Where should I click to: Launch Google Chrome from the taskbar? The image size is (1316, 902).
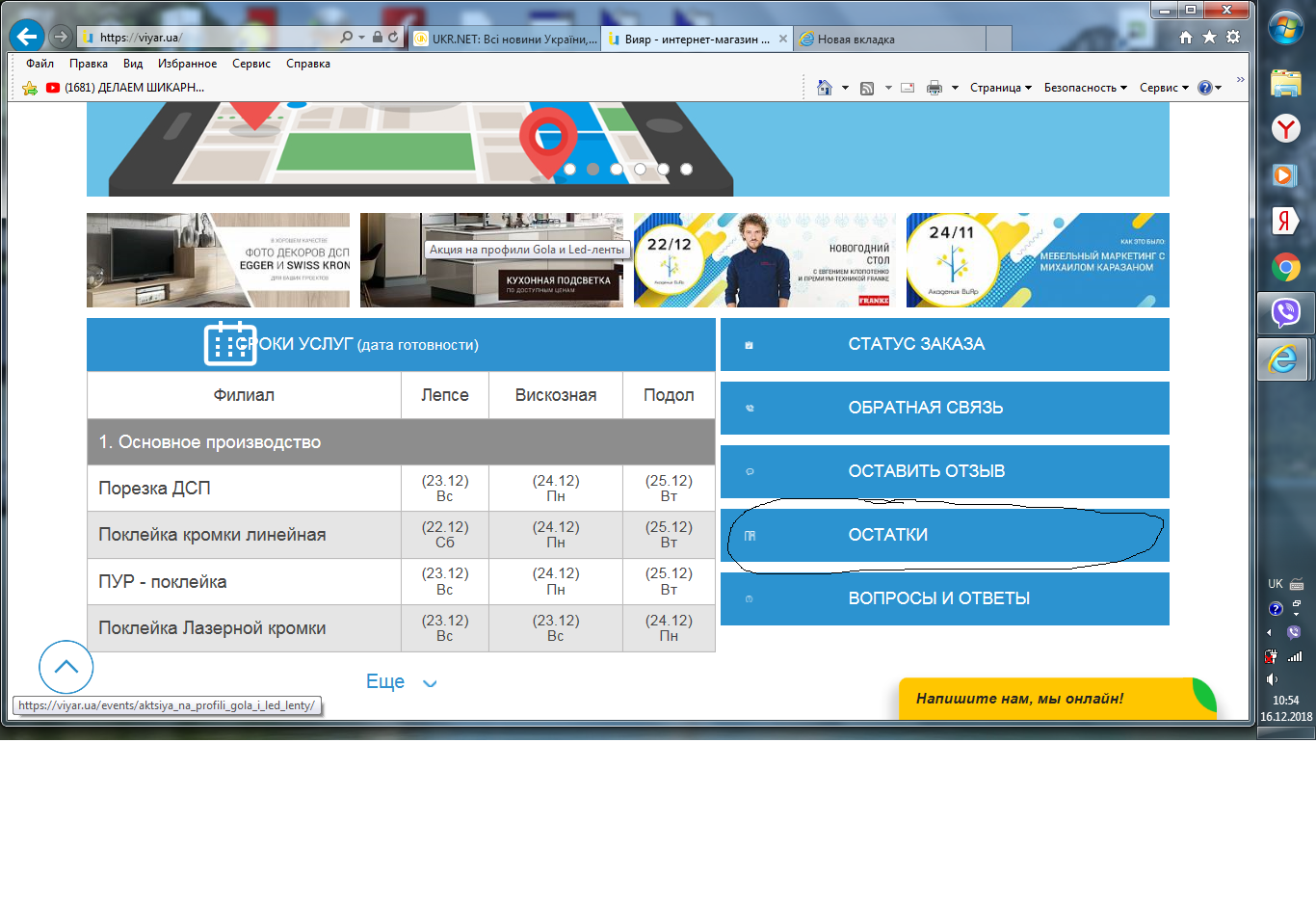click(1286, 267)
